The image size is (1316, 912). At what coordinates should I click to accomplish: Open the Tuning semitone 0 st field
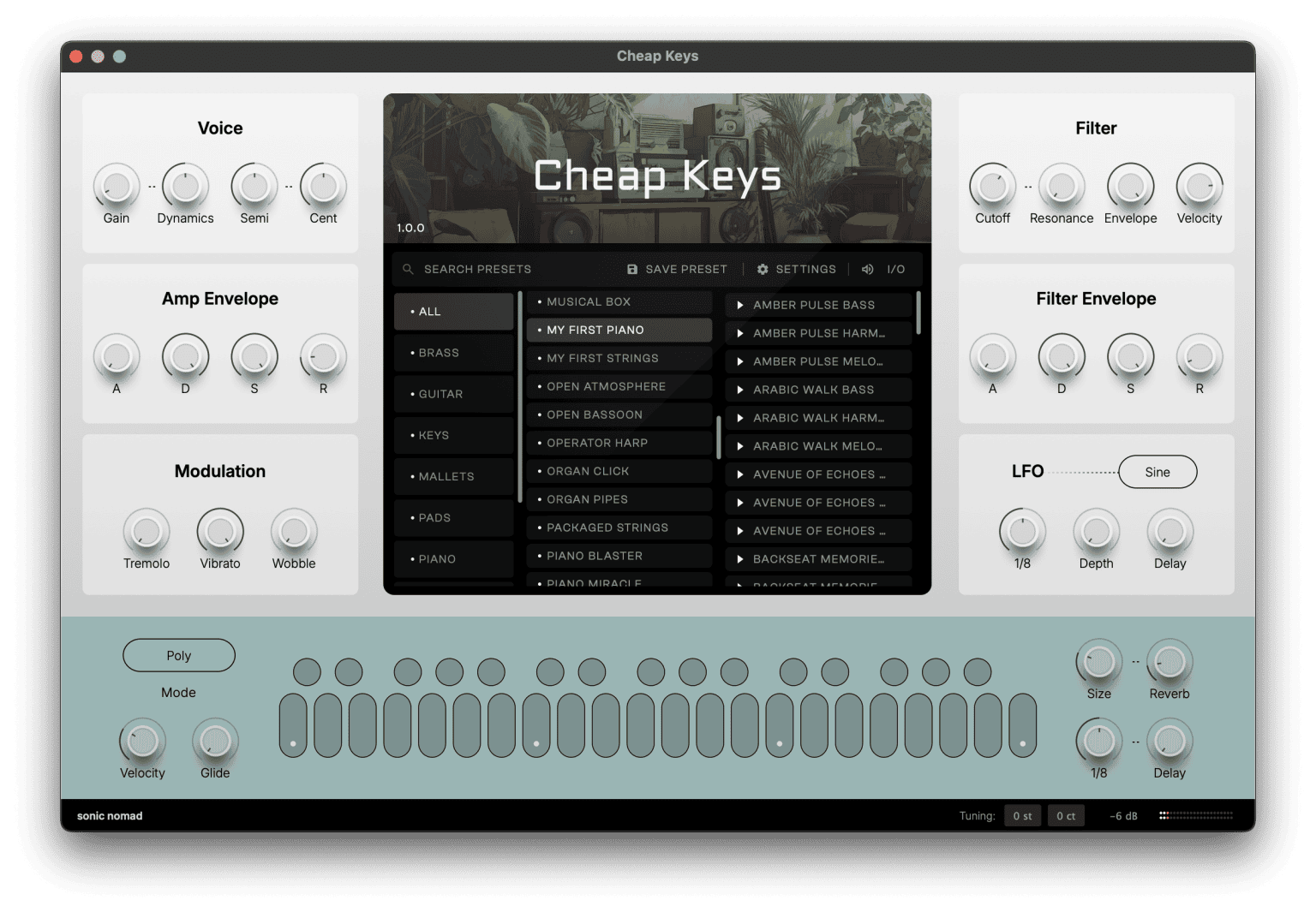1021,816
